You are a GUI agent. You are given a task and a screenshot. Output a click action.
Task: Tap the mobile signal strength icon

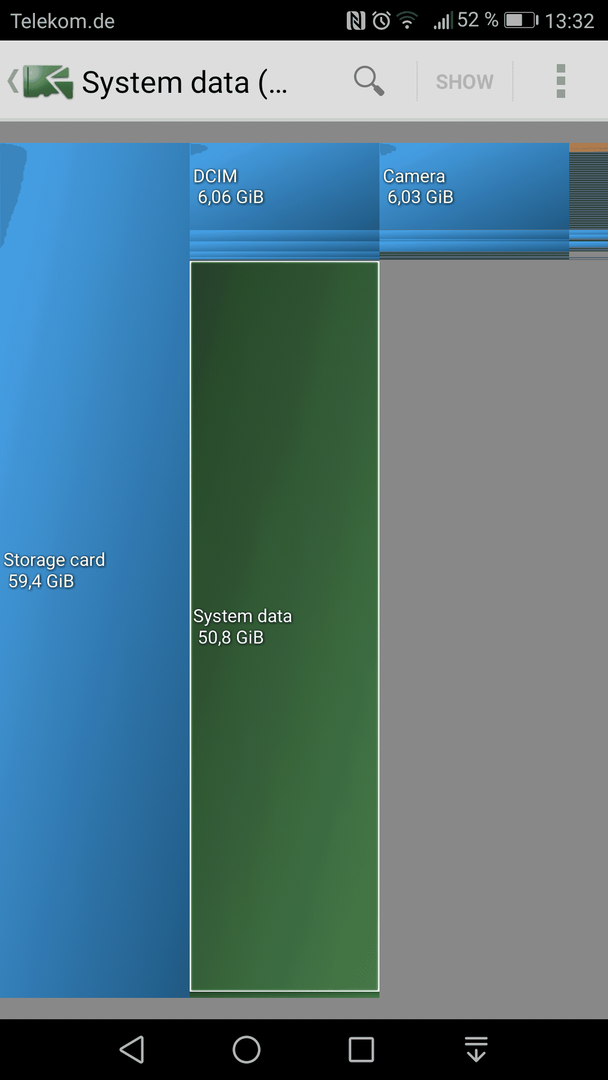[x=442, y=21]
